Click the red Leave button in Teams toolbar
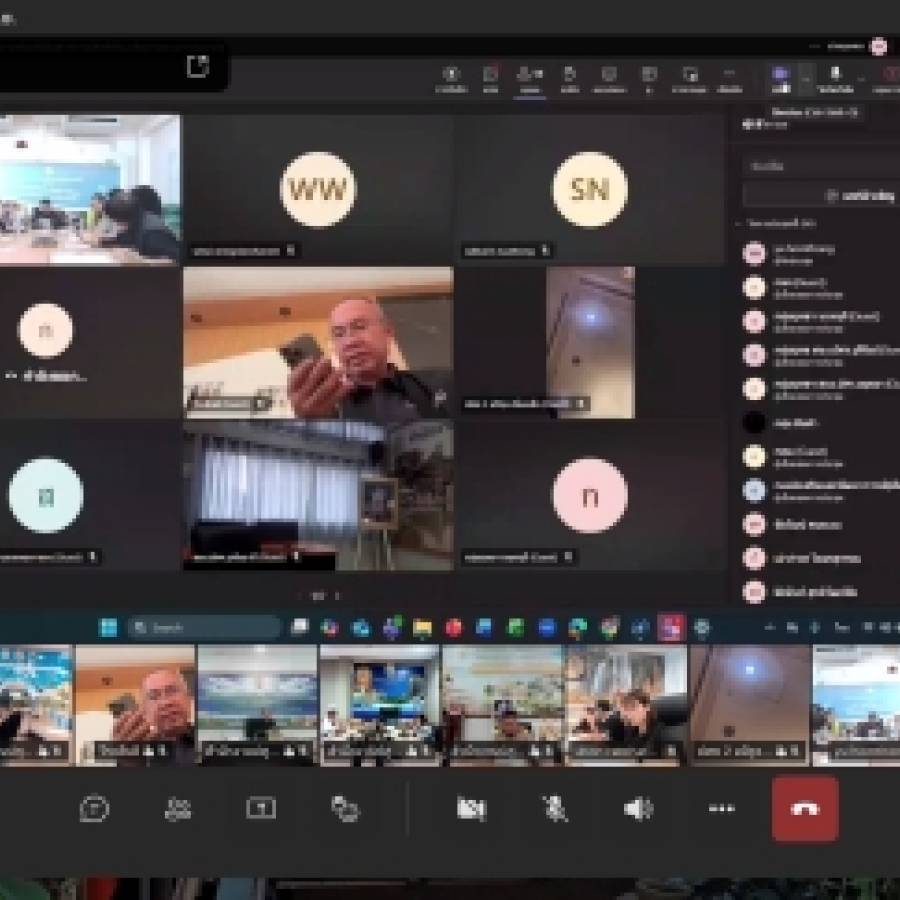This screenshot has width=900, height=900. 887,79
